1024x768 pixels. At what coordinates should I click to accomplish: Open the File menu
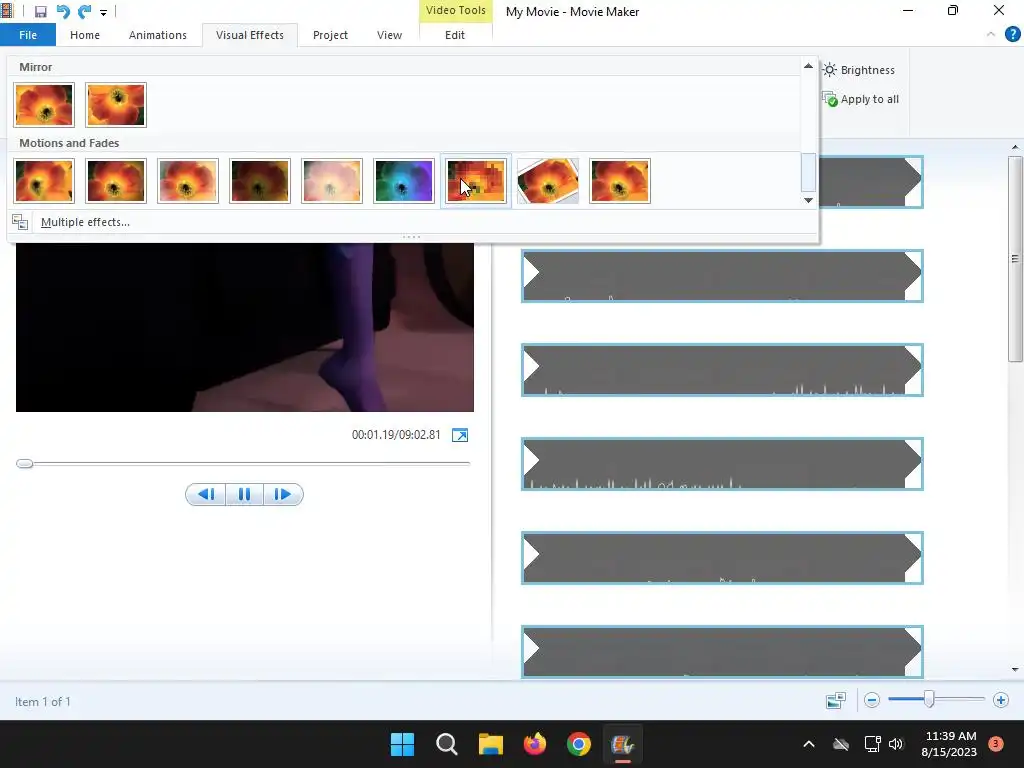pyautogui.click(x=28, y=35)
